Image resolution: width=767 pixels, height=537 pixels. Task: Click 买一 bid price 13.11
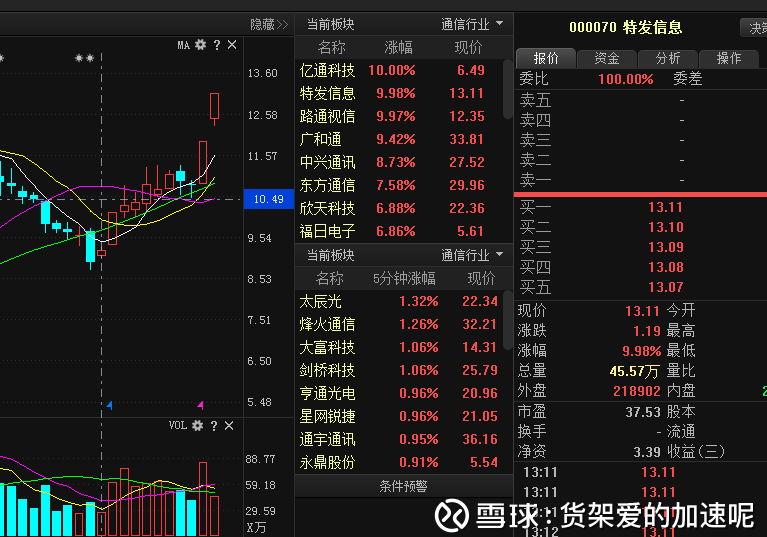665,207
